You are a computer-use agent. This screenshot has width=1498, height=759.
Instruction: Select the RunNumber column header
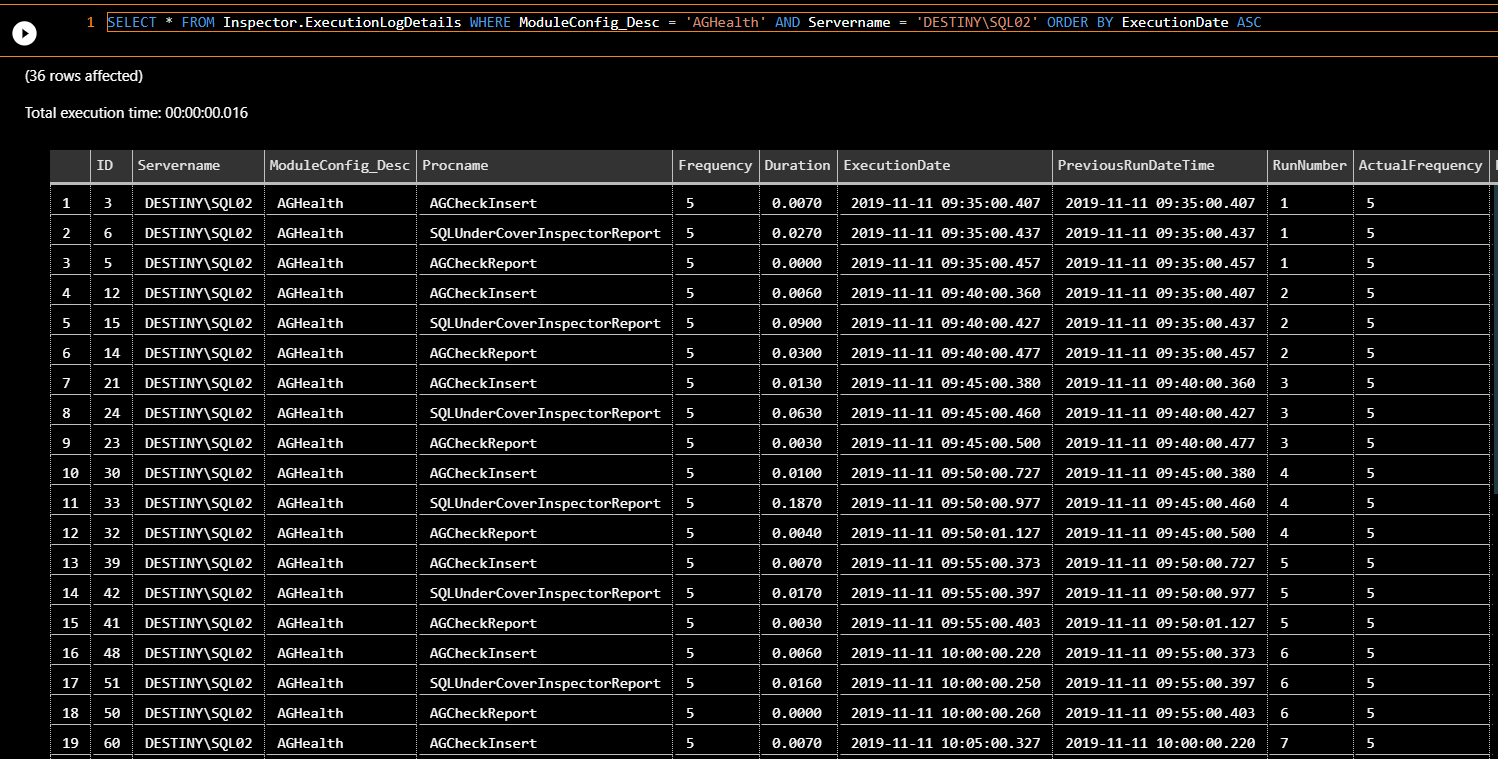point(1309,166)
